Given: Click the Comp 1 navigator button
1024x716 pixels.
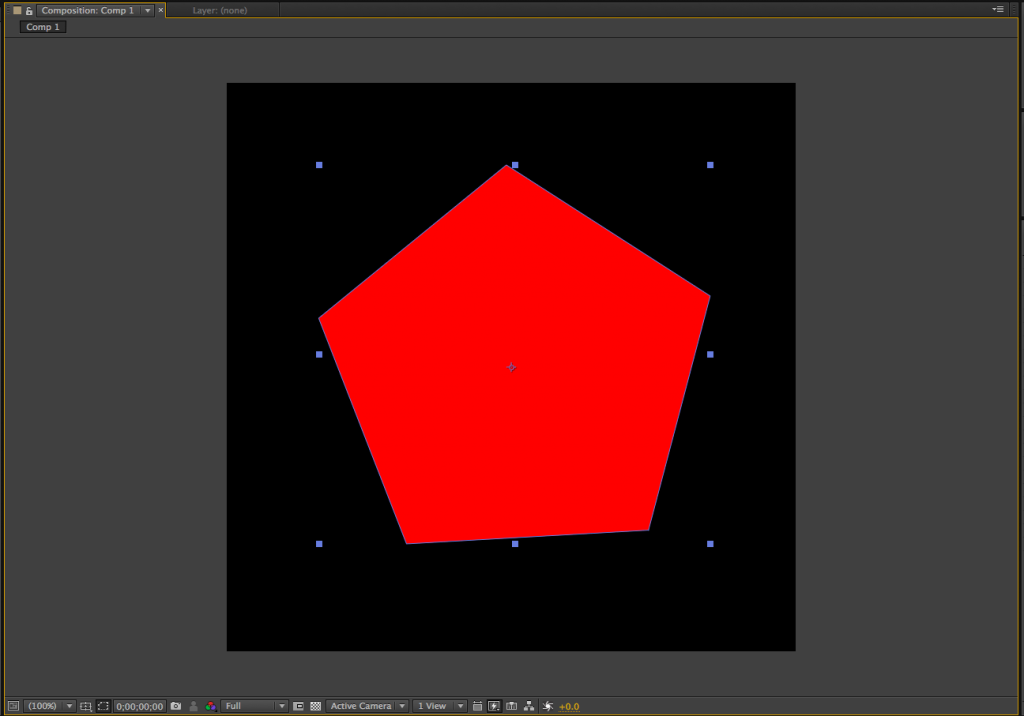Looking at the screenshot, I should point(43,27).
